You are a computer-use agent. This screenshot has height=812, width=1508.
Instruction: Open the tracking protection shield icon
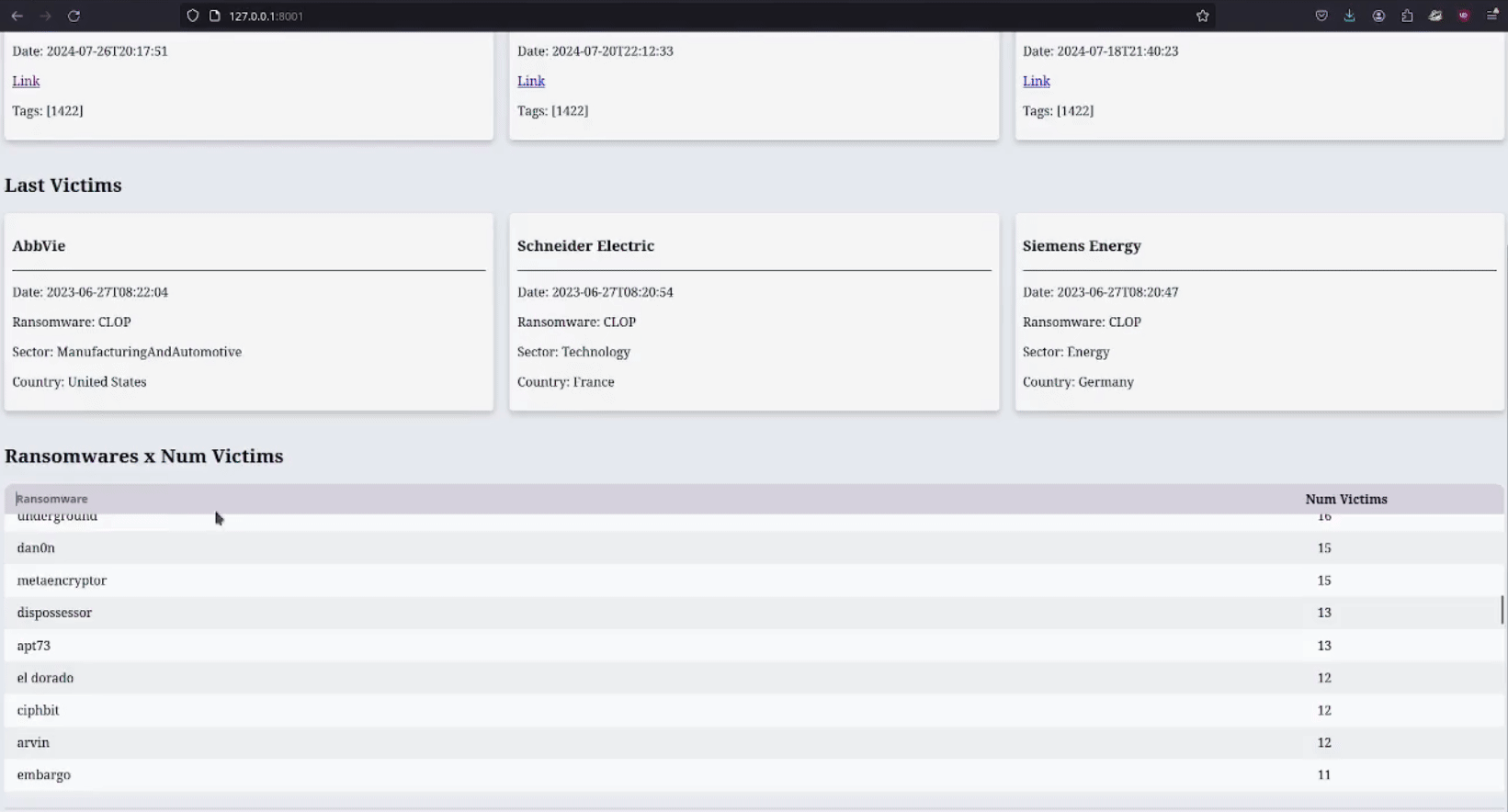[192, 16]
